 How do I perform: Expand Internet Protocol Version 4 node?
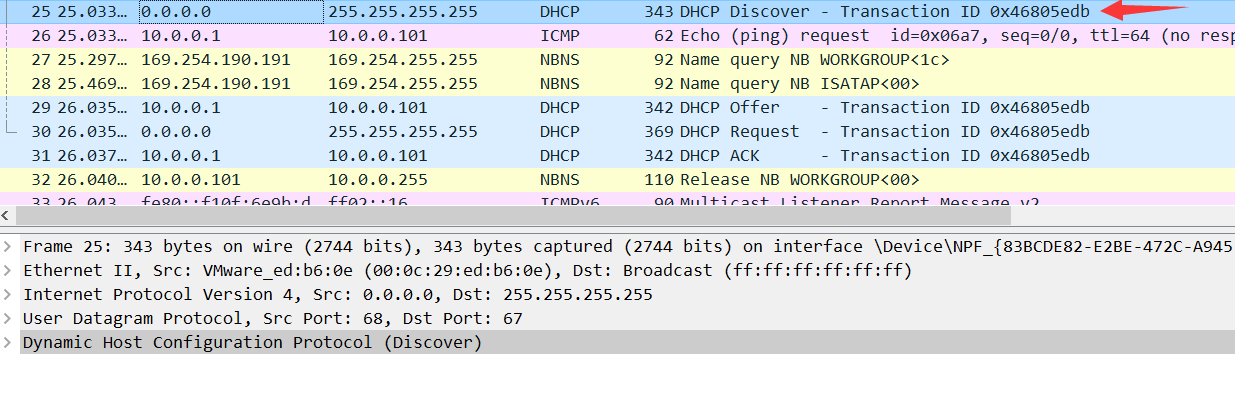[x=9, y=295]
